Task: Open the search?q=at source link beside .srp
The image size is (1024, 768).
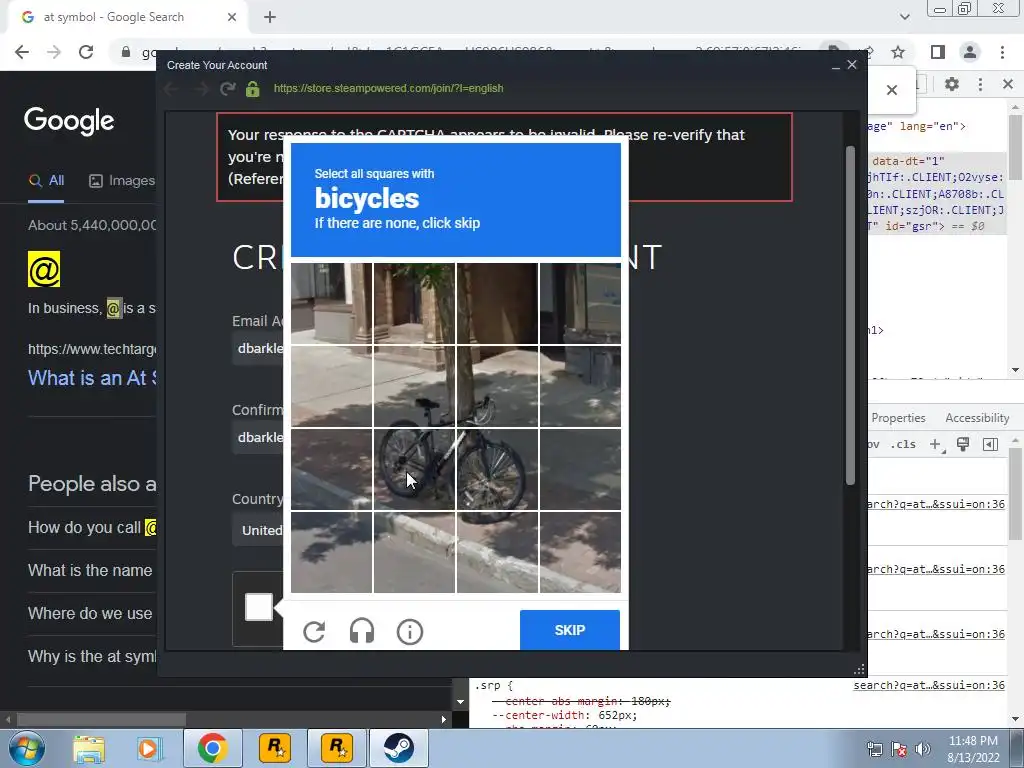Action: 929,685
